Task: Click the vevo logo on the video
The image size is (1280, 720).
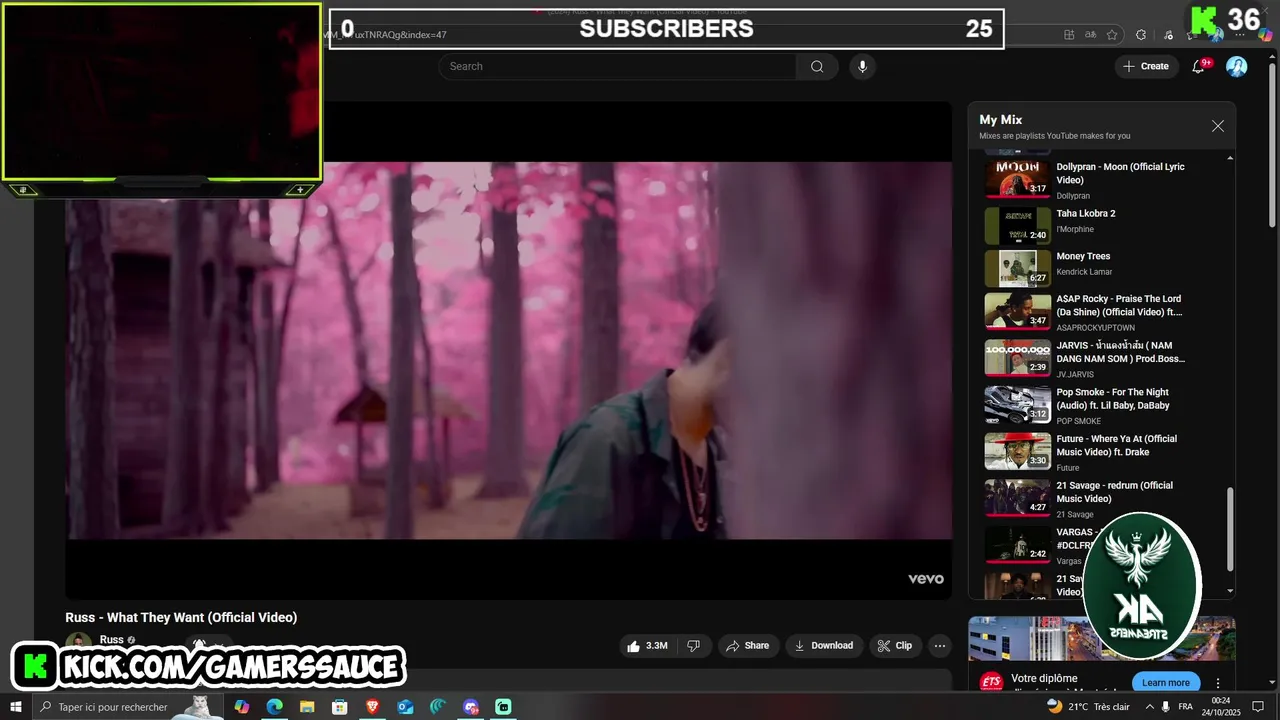Action: click(x=925, y=579)
